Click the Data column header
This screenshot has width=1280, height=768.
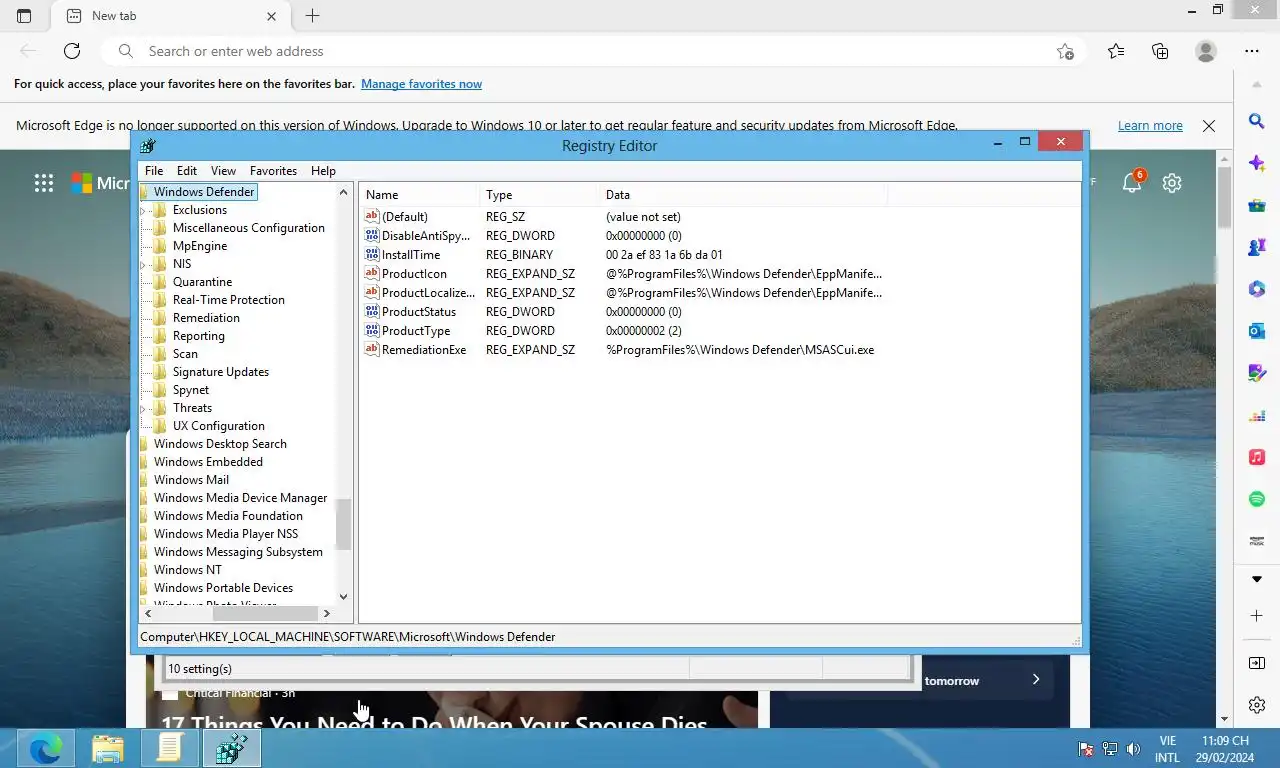pyautogui.click(x=742, y=195)
